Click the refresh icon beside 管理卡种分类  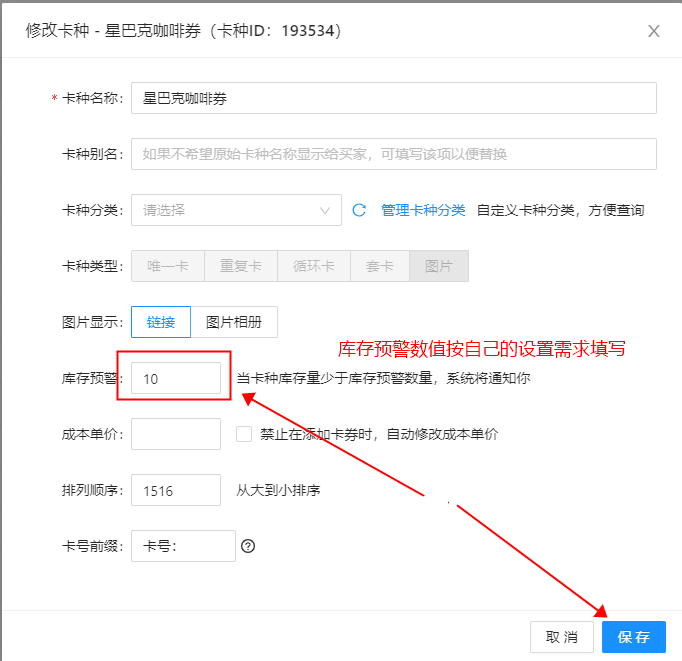point(359,210)
